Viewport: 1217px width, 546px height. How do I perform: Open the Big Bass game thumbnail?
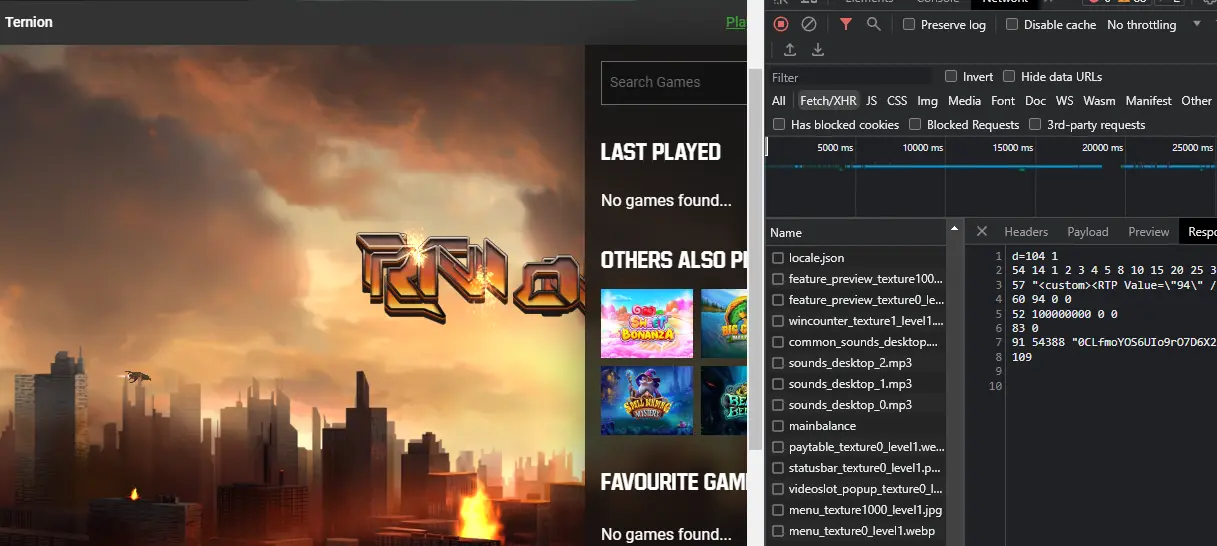724,323
